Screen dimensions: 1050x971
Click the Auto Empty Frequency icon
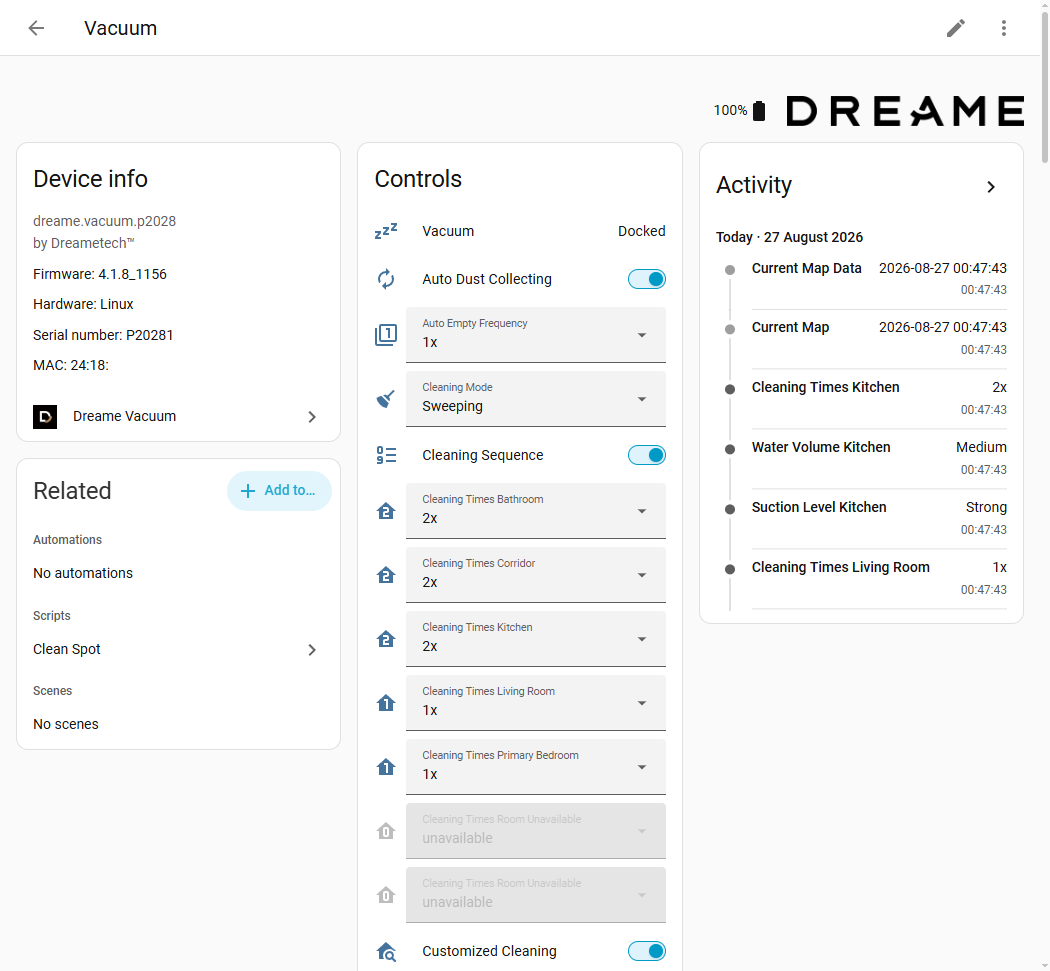386,335
